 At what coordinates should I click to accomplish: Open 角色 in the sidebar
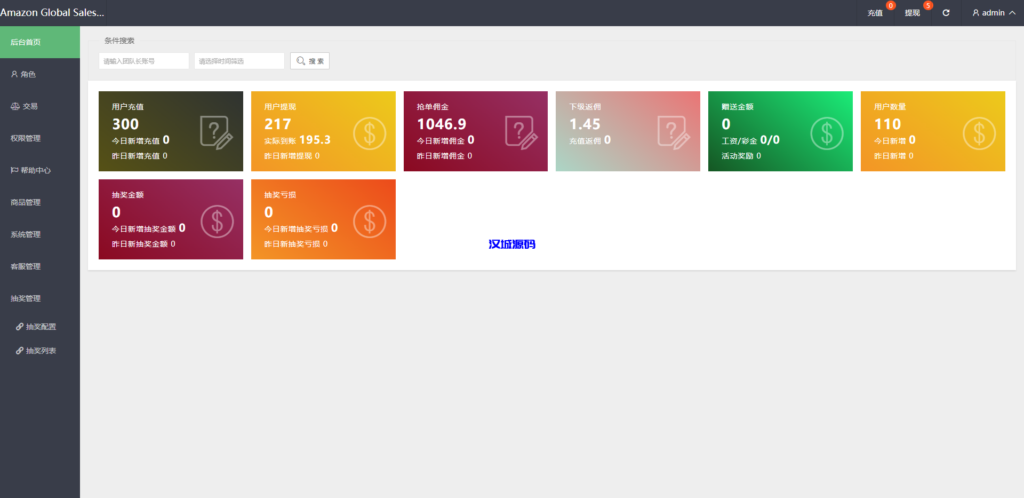(x=40, y=74)
